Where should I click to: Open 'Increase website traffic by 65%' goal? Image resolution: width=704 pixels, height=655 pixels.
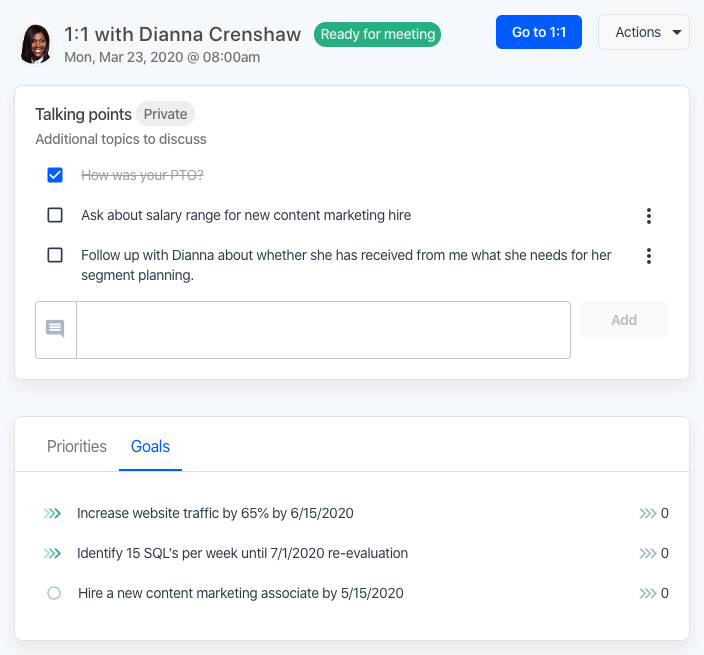[215, 513]
